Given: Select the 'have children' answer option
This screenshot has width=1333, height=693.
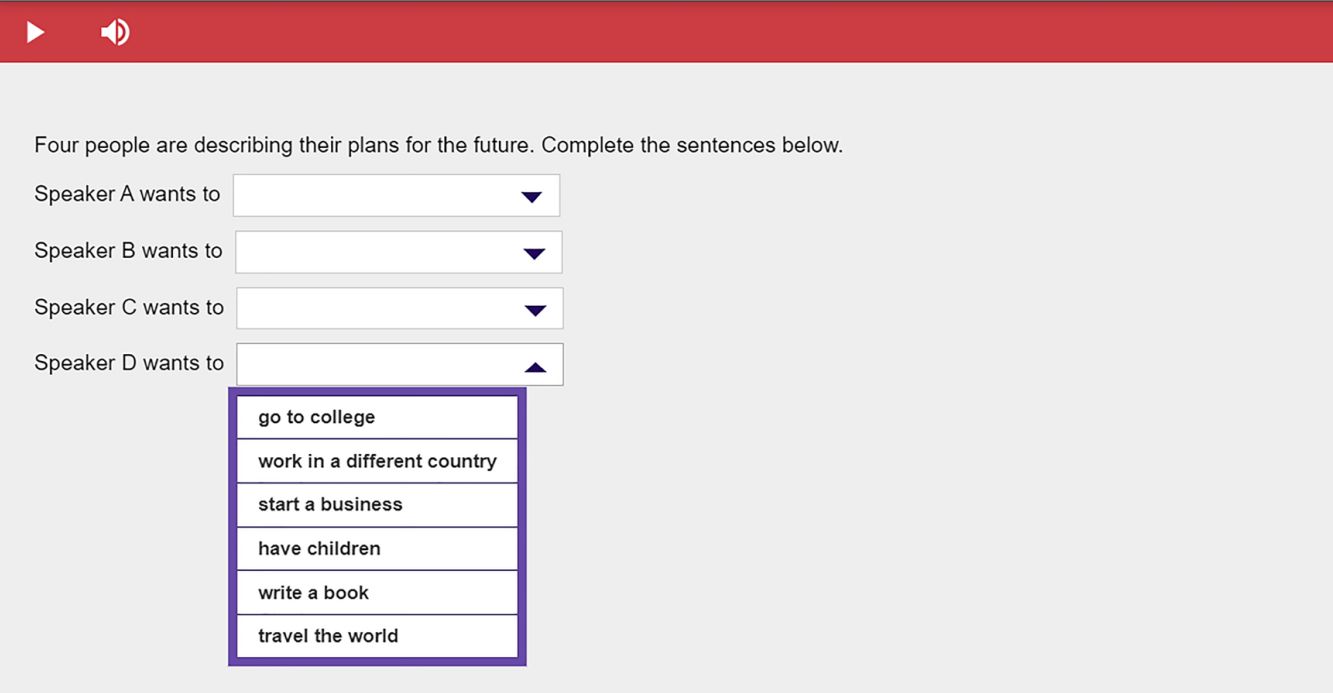Looking at the screenshot, I should point(376,548).
